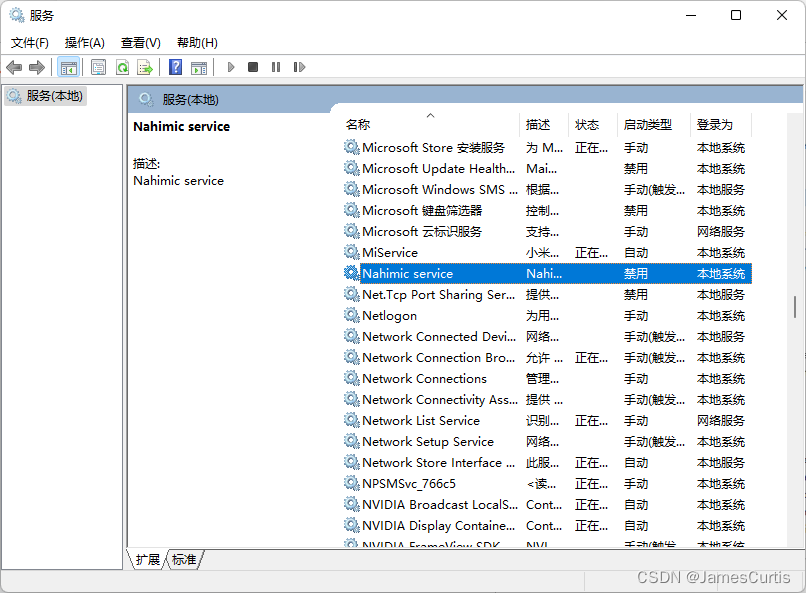806x593 pixels.
Task: Sort by the 描述 column header
Action: click(x=543, y=124)
